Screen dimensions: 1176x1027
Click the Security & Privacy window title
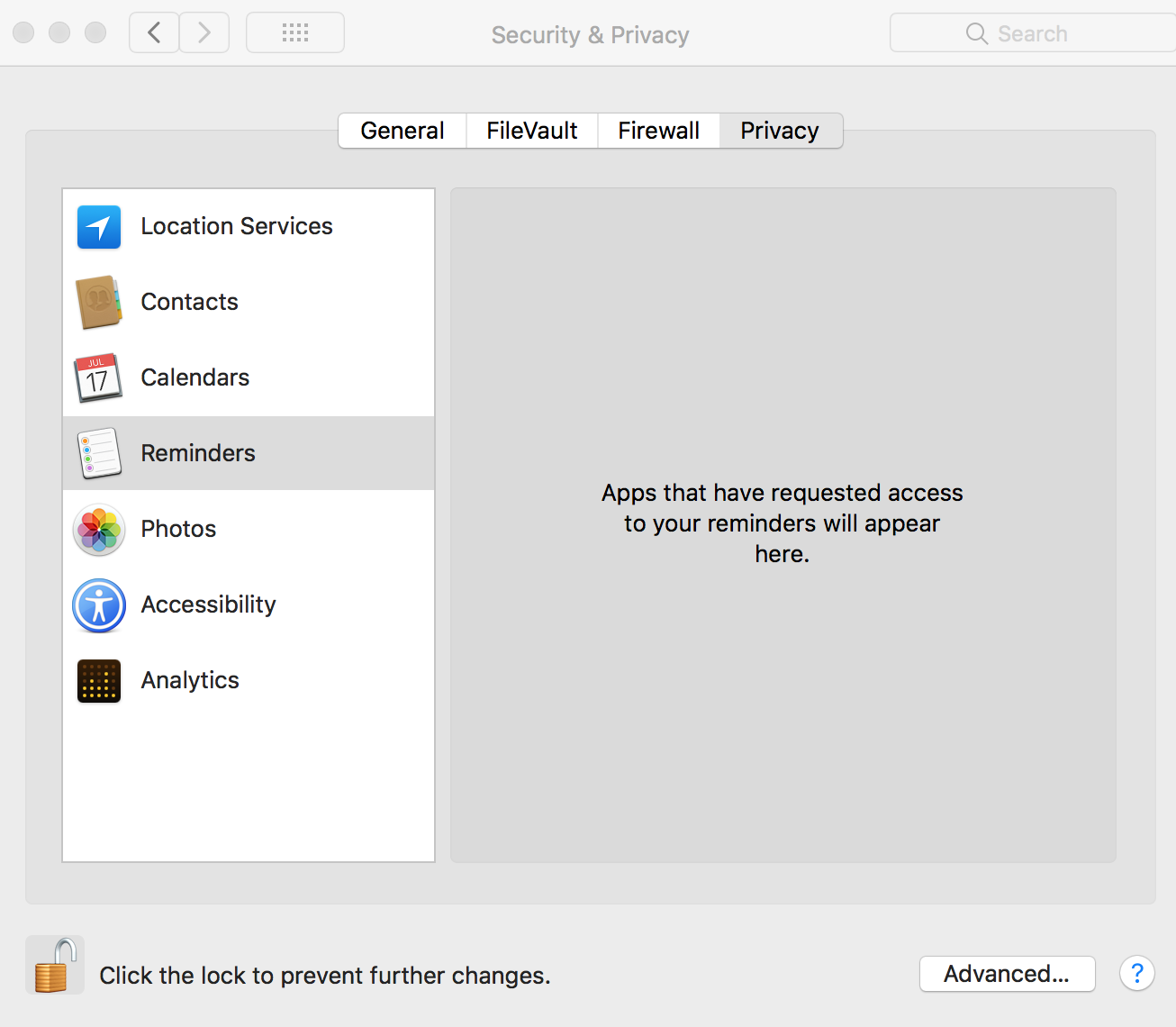(591, 35)
